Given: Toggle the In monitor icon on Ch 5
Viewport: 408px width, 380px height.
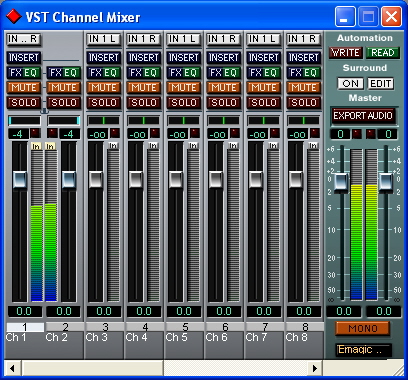Looking at the screenshot, I should (193, 146).
